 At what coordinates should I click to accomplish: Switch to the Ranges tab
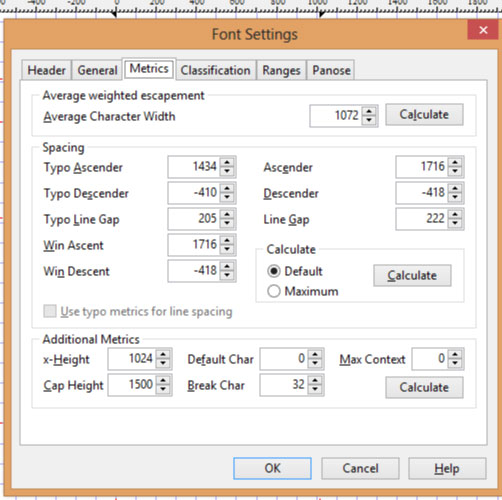281,70
